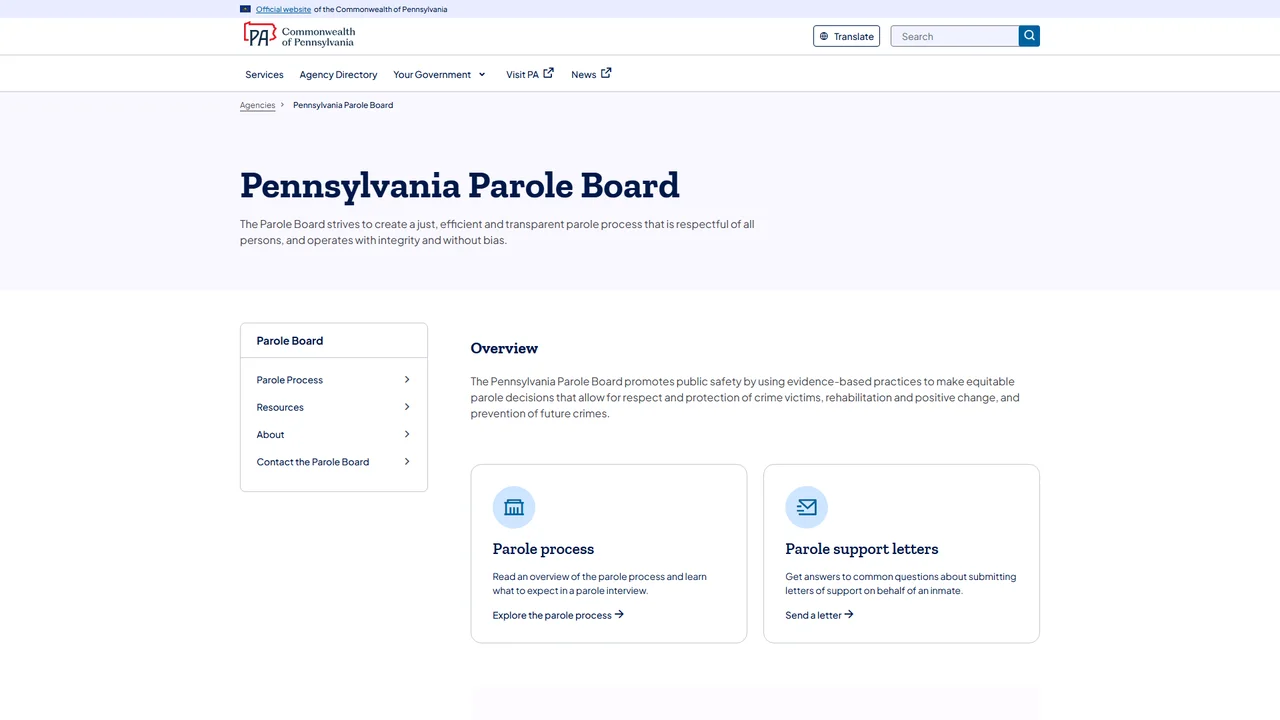The height and width of the screenshot is (720, 1280).
Task: Click the magnifying glass search icon
Action: (x=1029, y=36)
